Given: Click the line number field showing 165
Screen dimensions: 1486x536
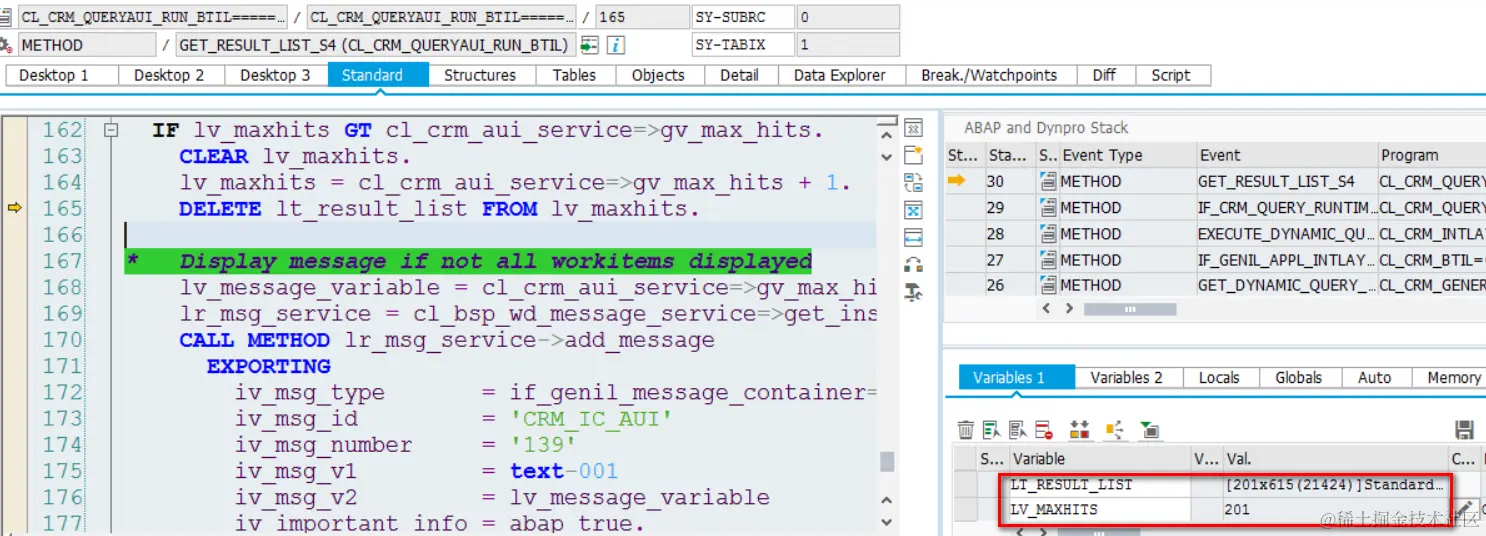Looking at the screenshot, I should [641, 17].
